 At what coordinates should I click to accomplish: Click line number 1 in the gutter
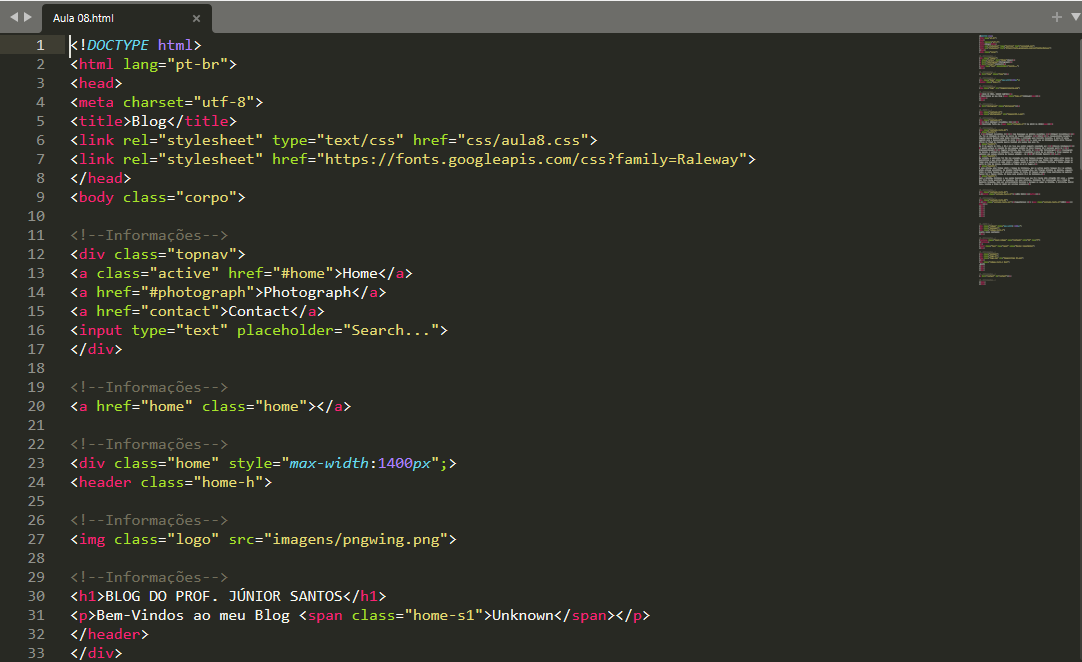click(x=41, y=44)
